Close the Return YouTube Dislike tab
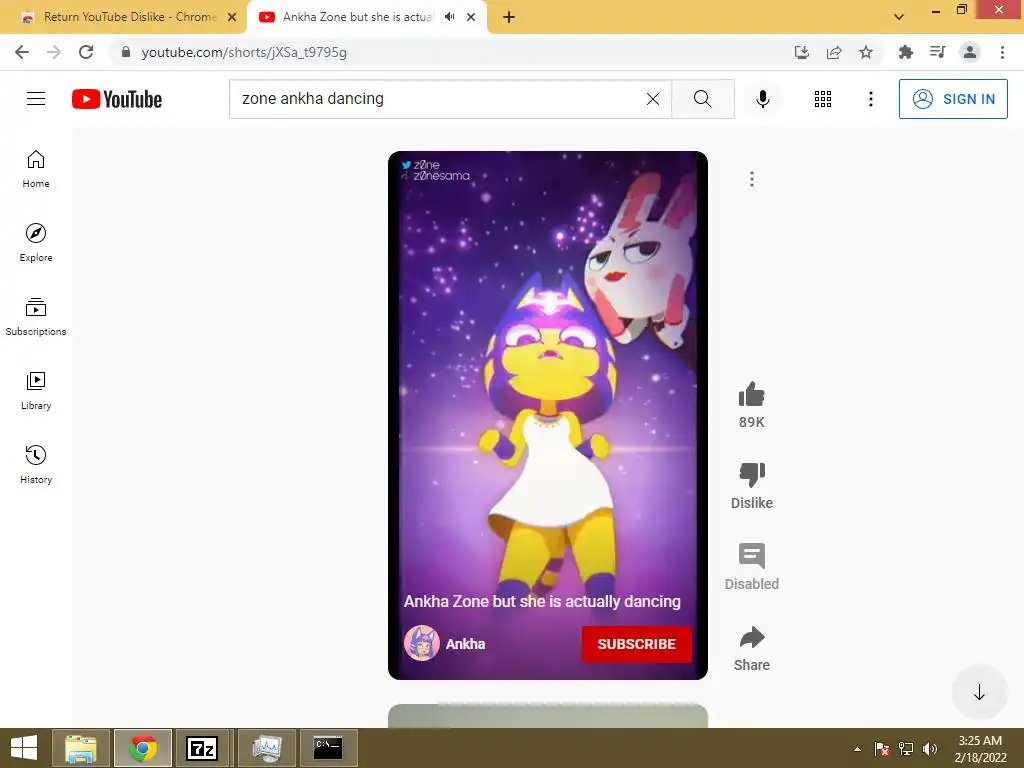Image resolution: width=1024 pixels, height=768 pixels. click(x=232, y=17)
